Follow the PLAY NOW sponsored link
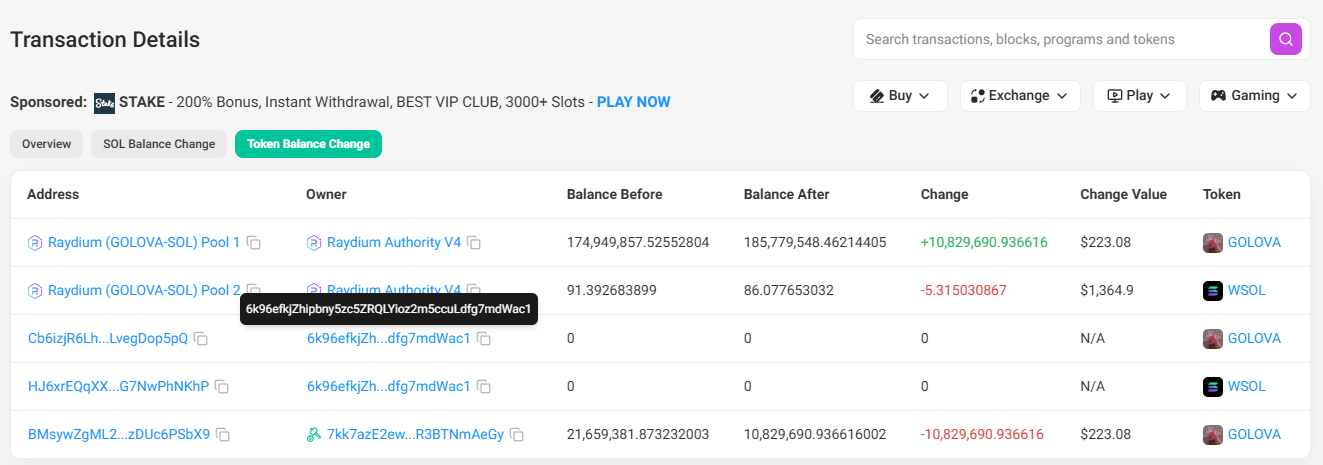 point(633,102)
